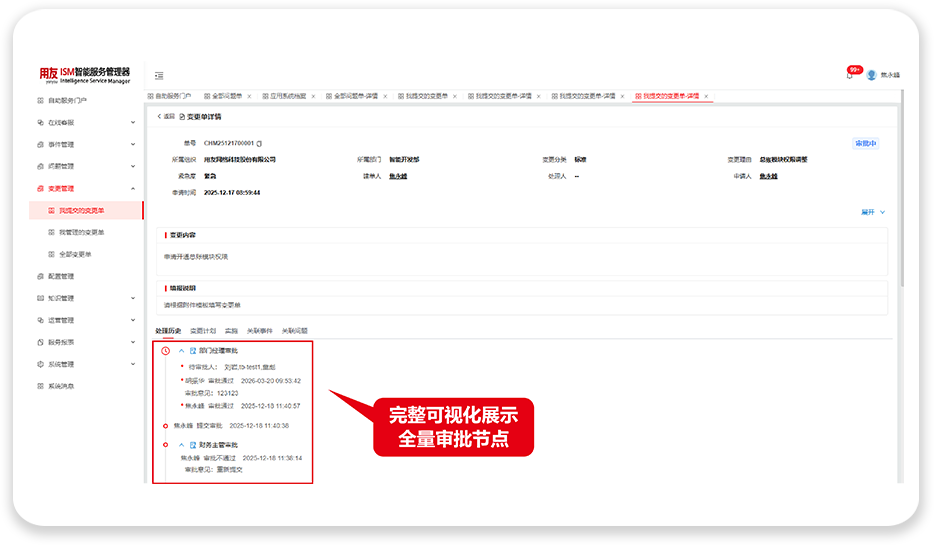Expand details with the 展开 toggle
Image resolution: width=934 pixels, height=545 pixels.
pyautogui.click(x=873, y=212)
